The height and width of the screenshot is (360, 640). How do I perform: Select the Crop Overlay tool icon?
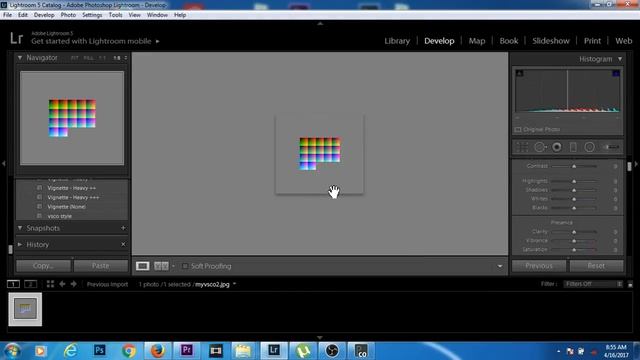(522, 147)
